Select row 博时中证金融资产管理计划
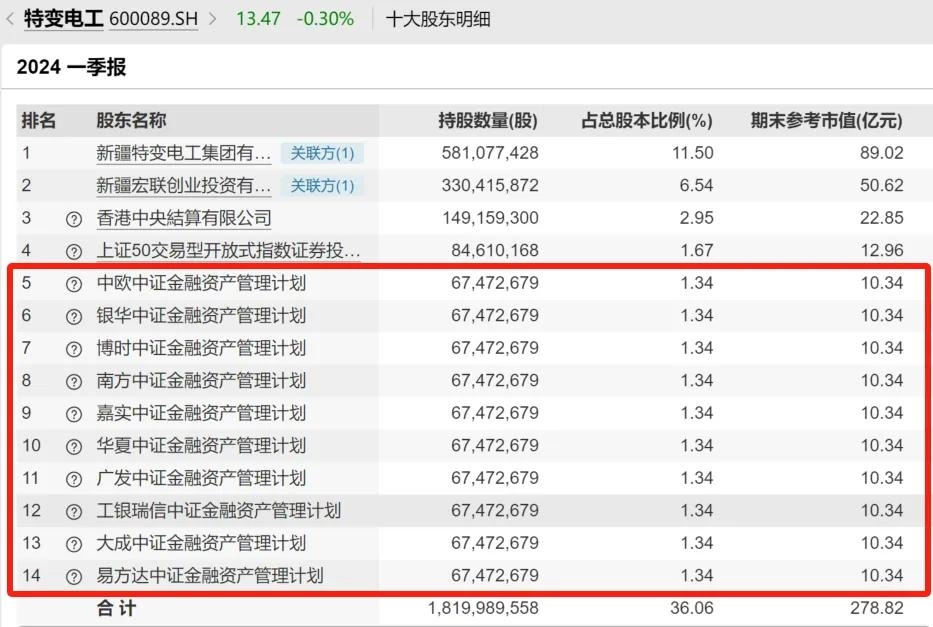Image resolution: width=933 pixels, height=627 pixels. click(470, 348)
